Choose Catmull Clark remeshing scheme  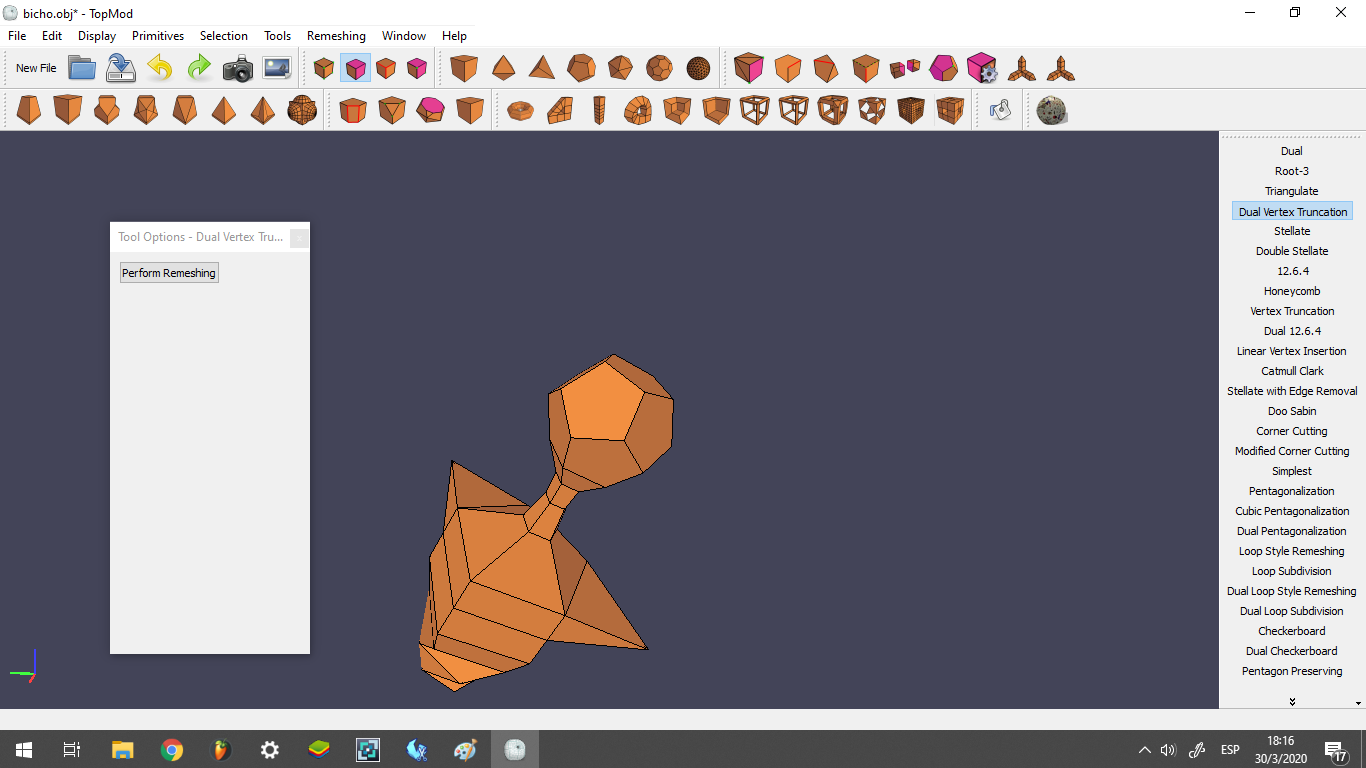click(x=1292, y=371)
